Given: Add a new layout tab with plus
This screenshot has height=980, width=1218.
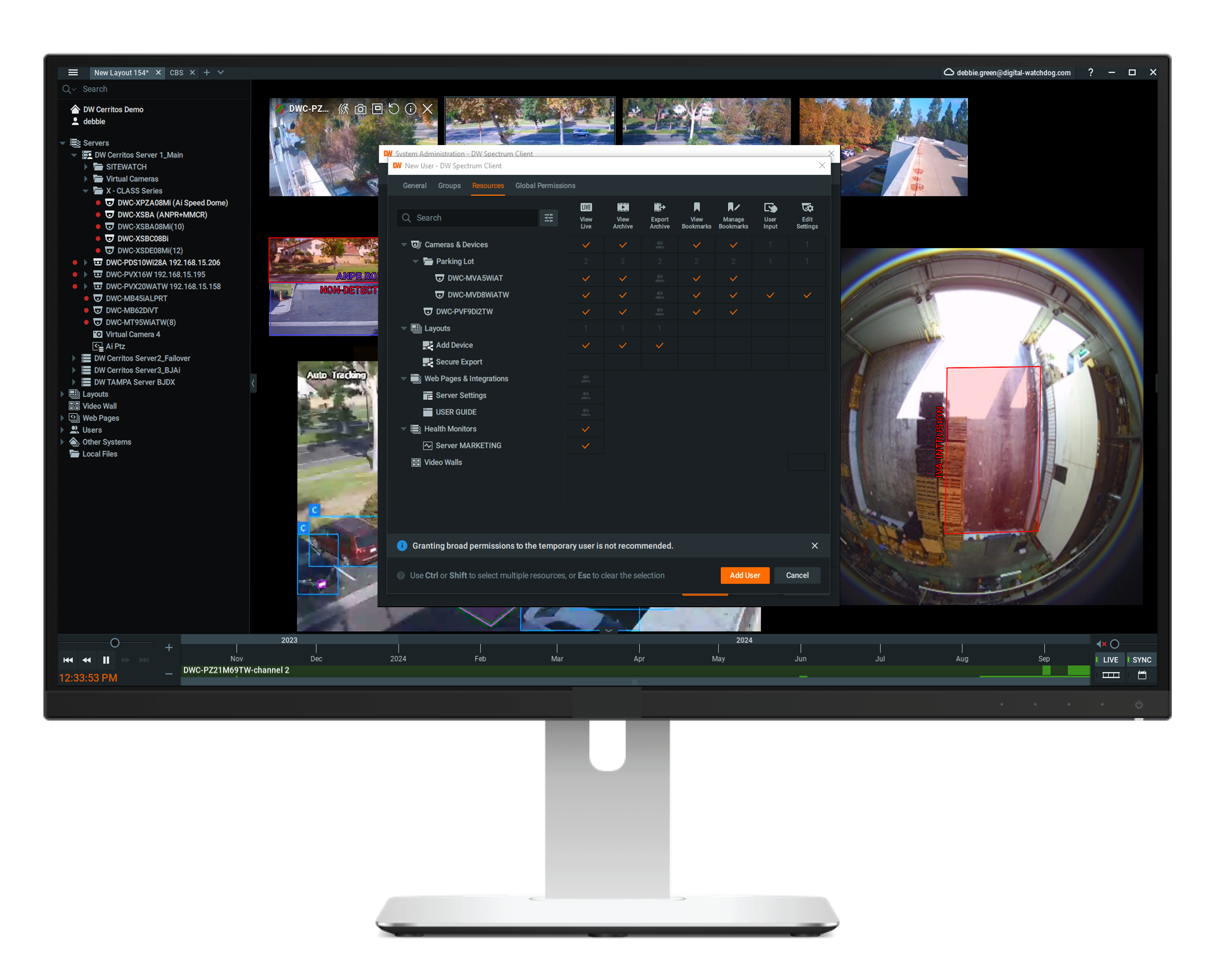Looking at the screenshot, I should tap(207, 72).
